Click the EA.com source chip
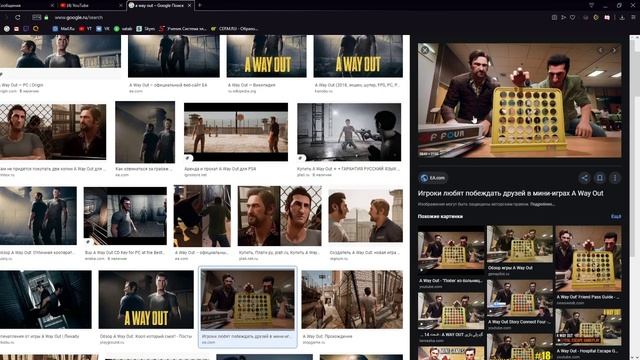The width and height of the screenshot is (640, 360). pos(433,178)
